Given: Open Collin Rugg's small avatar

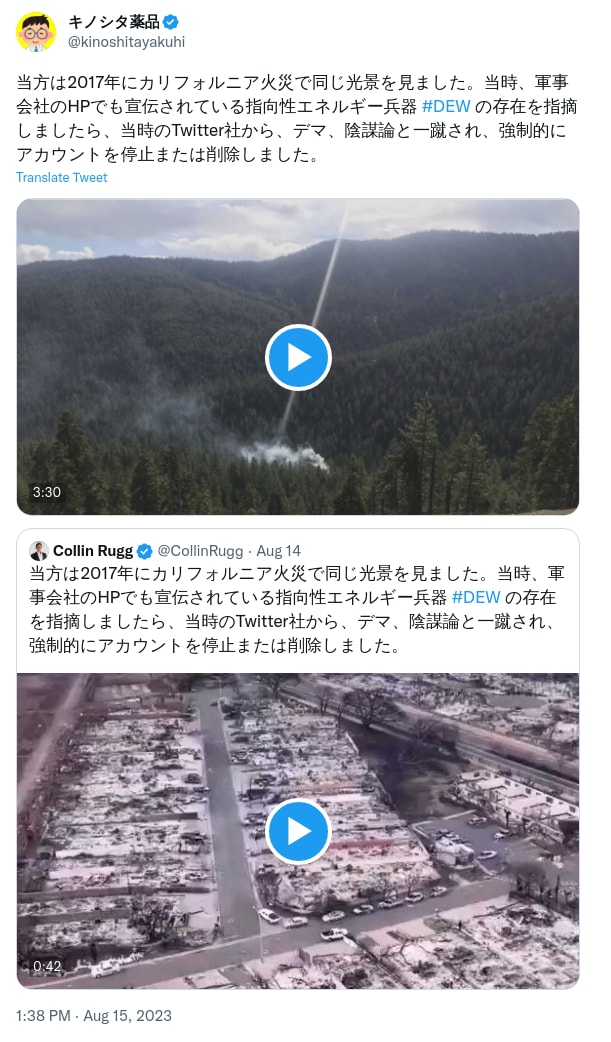Looking at the screenshot, I should click(x=39, y=551).
